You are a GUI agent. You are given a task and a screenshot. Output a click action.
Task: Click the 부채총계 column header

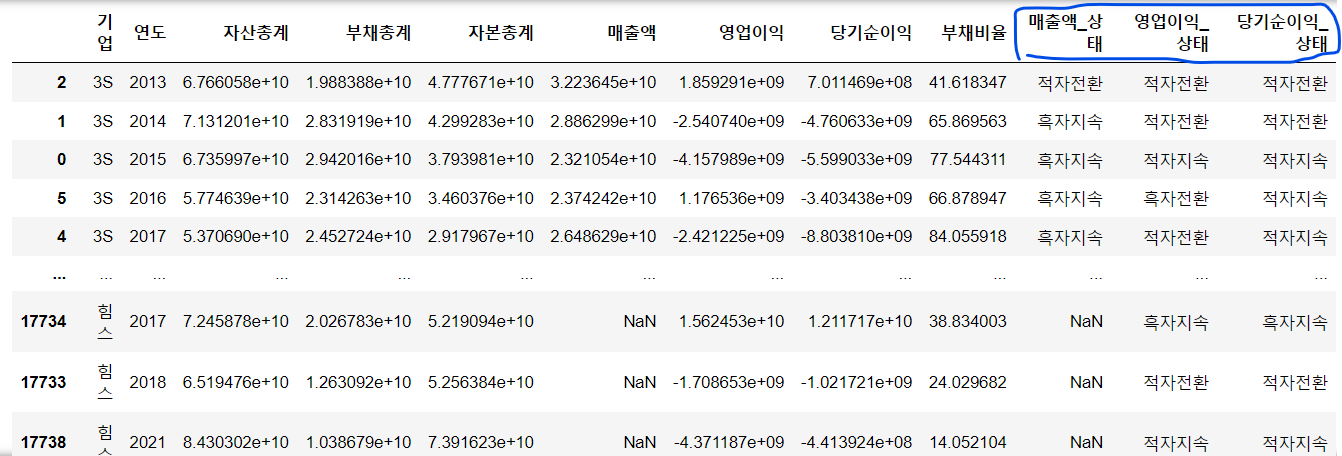378,32
